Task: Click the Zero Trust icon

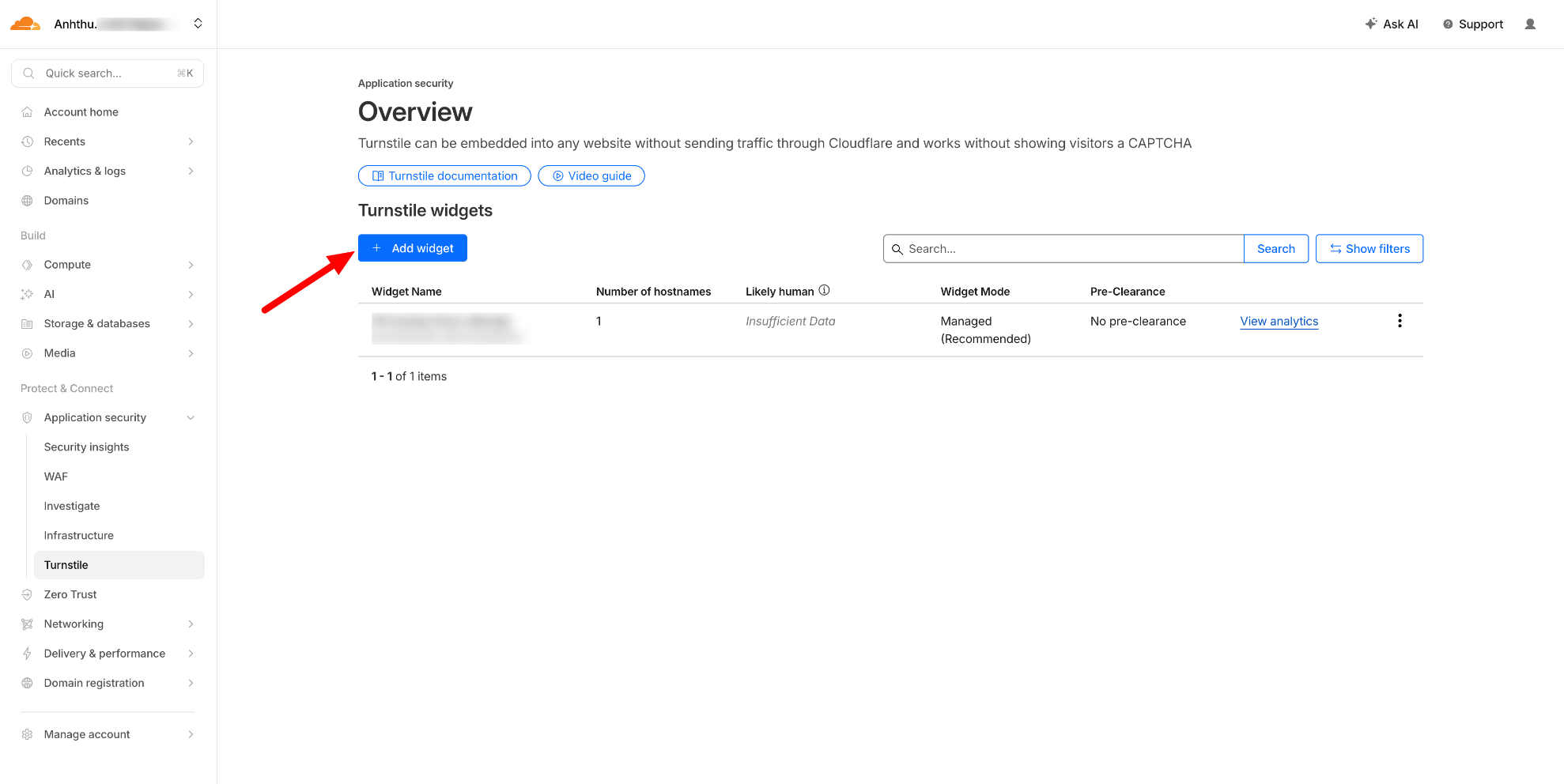Action: pos(27,594)
